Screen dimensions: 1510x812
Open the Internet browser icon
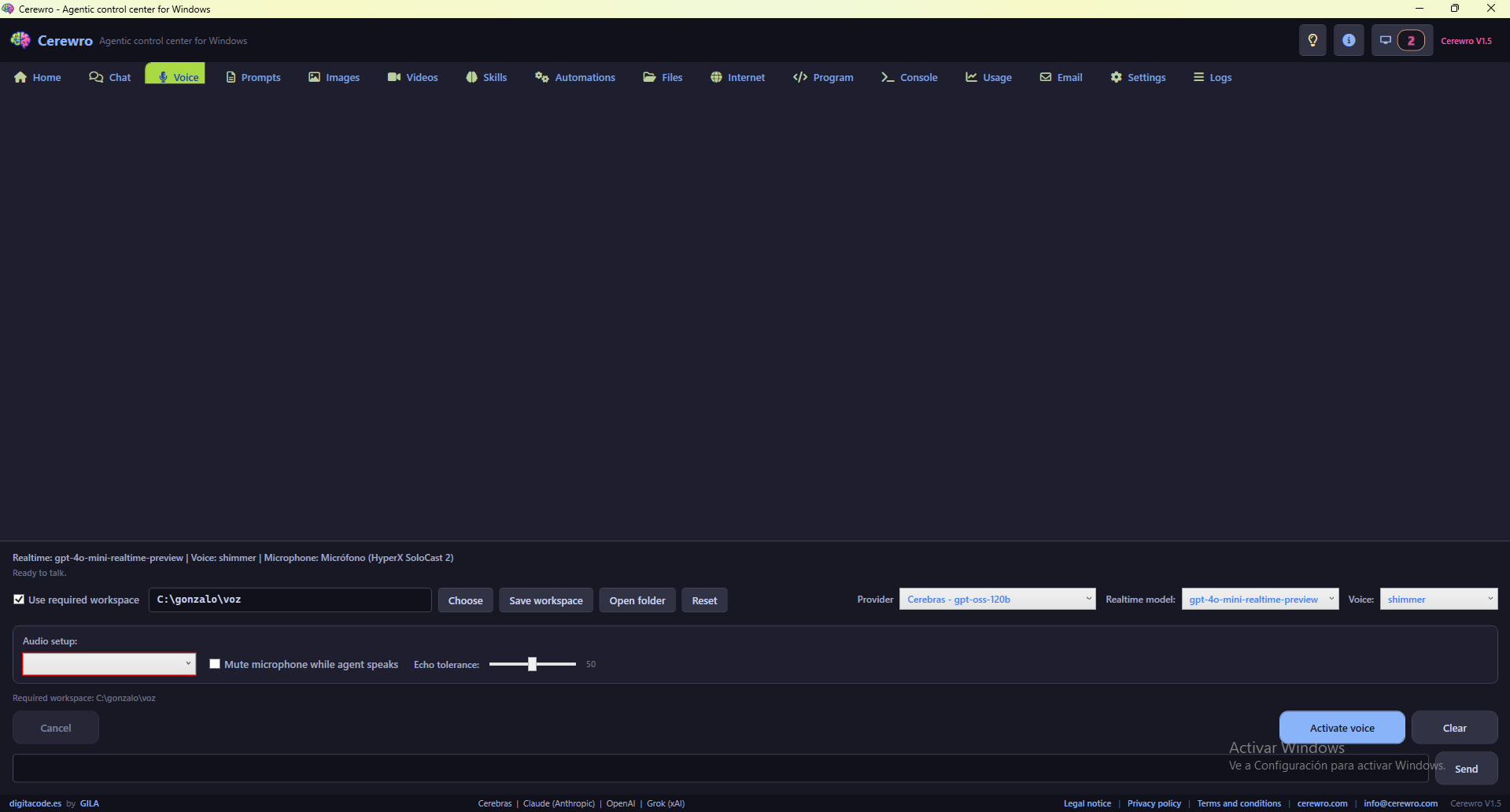[x=716, y=77]
